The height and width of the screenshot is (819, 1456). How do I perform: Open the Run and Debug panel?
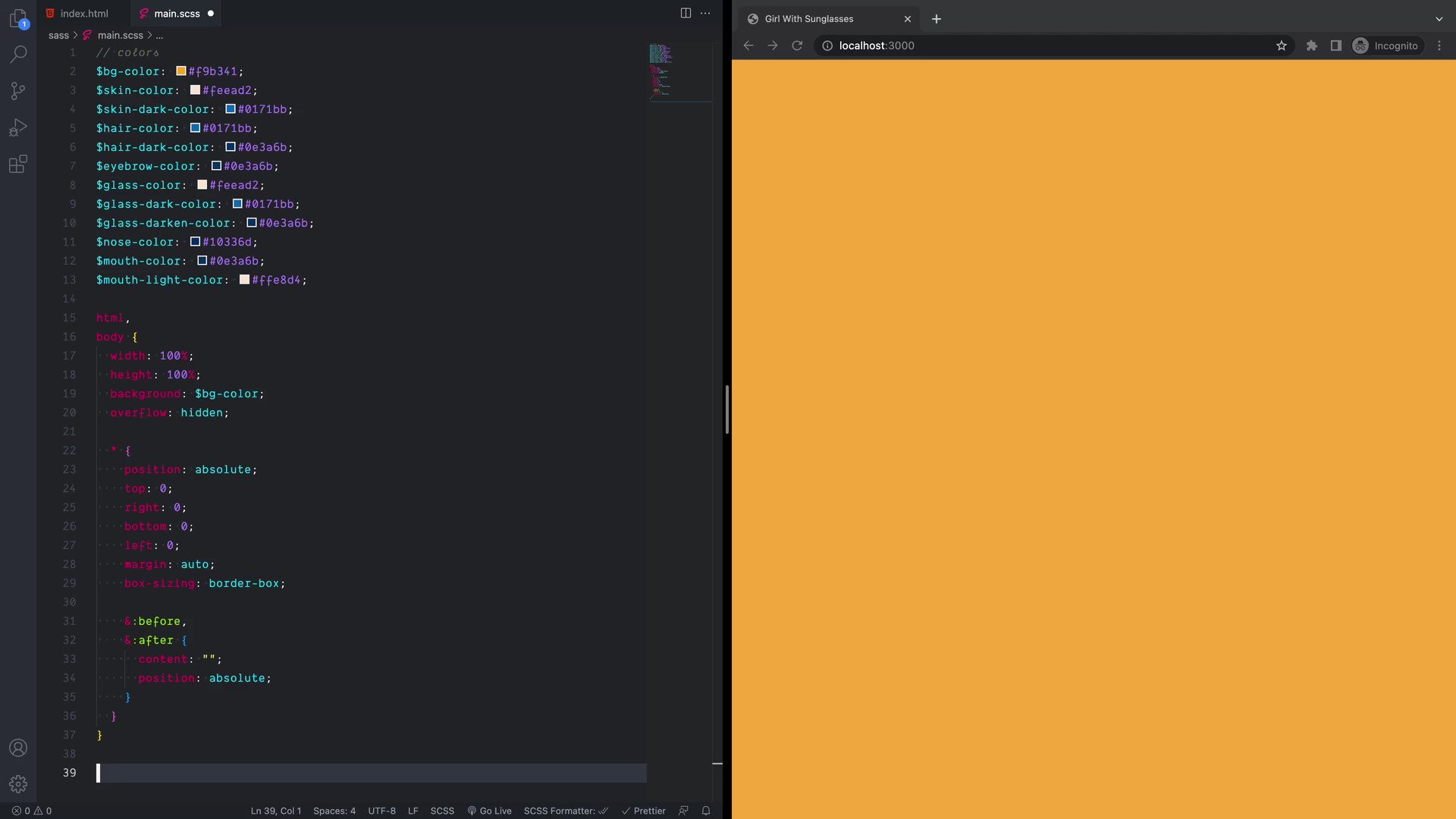coord(18,127)
